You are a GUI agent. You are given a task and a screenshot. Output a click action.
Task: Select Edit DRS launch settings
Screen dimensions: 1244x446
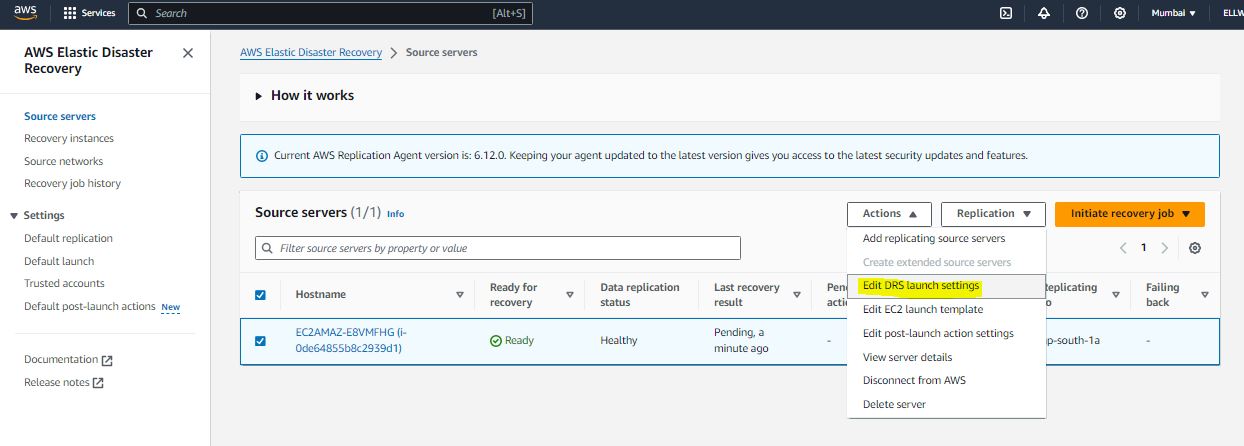[920, 286]
